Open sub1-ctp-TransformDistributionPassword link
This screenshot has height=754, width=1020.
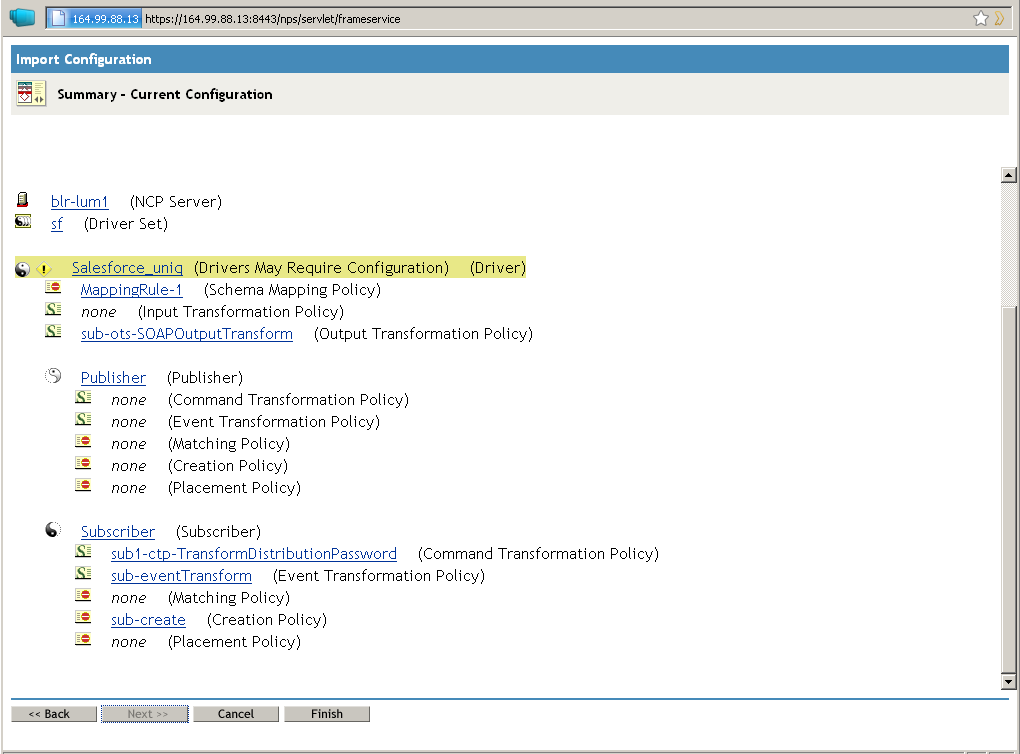click(254, 554)
